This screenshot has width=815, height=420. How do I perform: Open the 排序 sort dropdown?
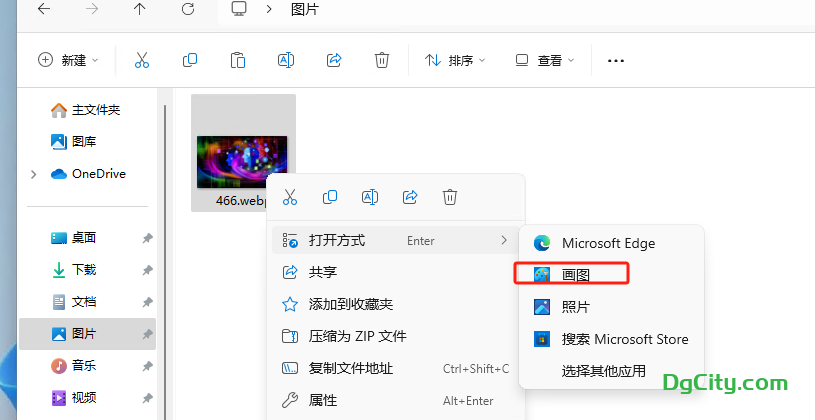455,60
